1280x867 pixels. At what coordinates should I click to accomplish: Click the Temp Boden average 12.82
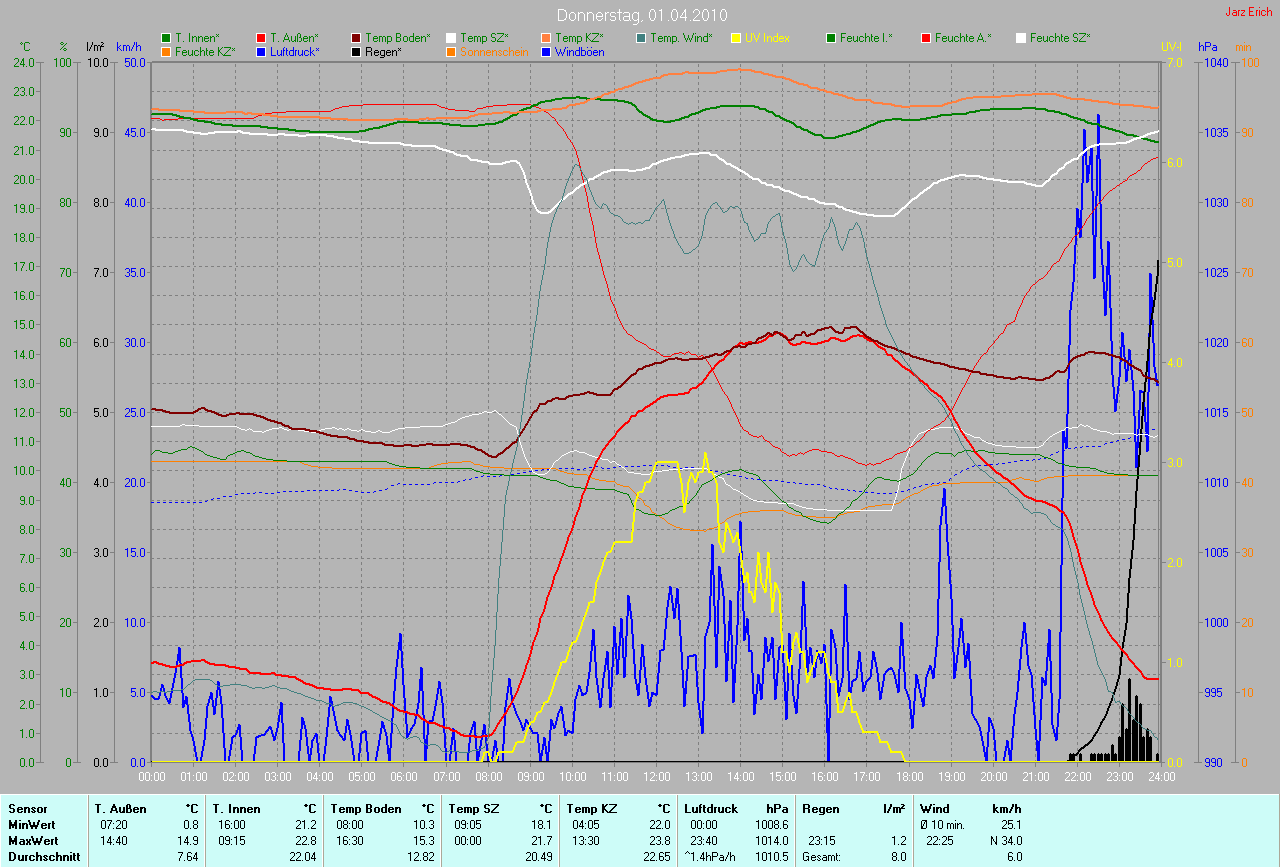pyautogui.click(x=422, y=857)
